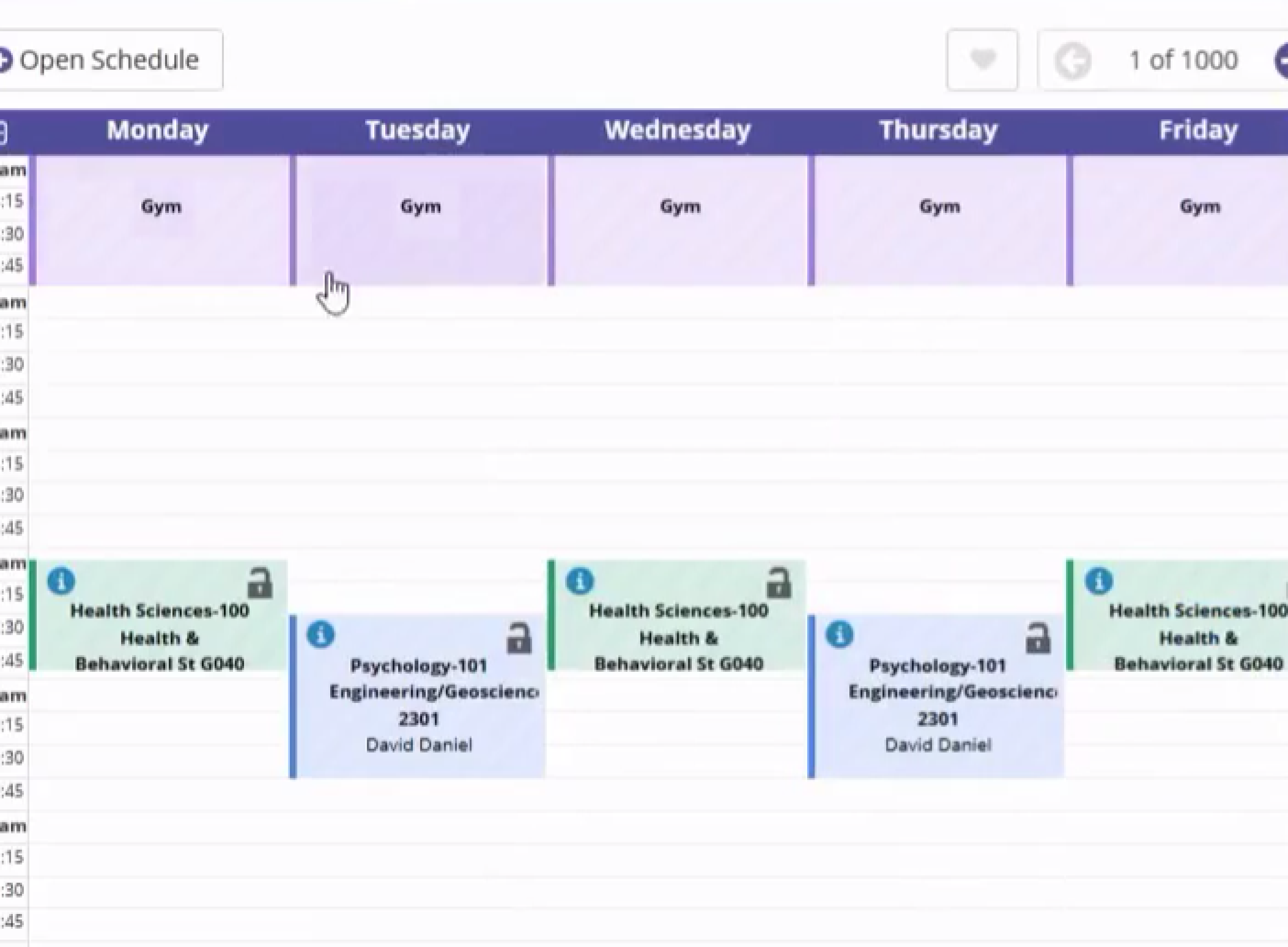Screen dimensions: 1288x947
Task: Toggle lock on Monday Health Sciences-100
Action: click(260, 583)
